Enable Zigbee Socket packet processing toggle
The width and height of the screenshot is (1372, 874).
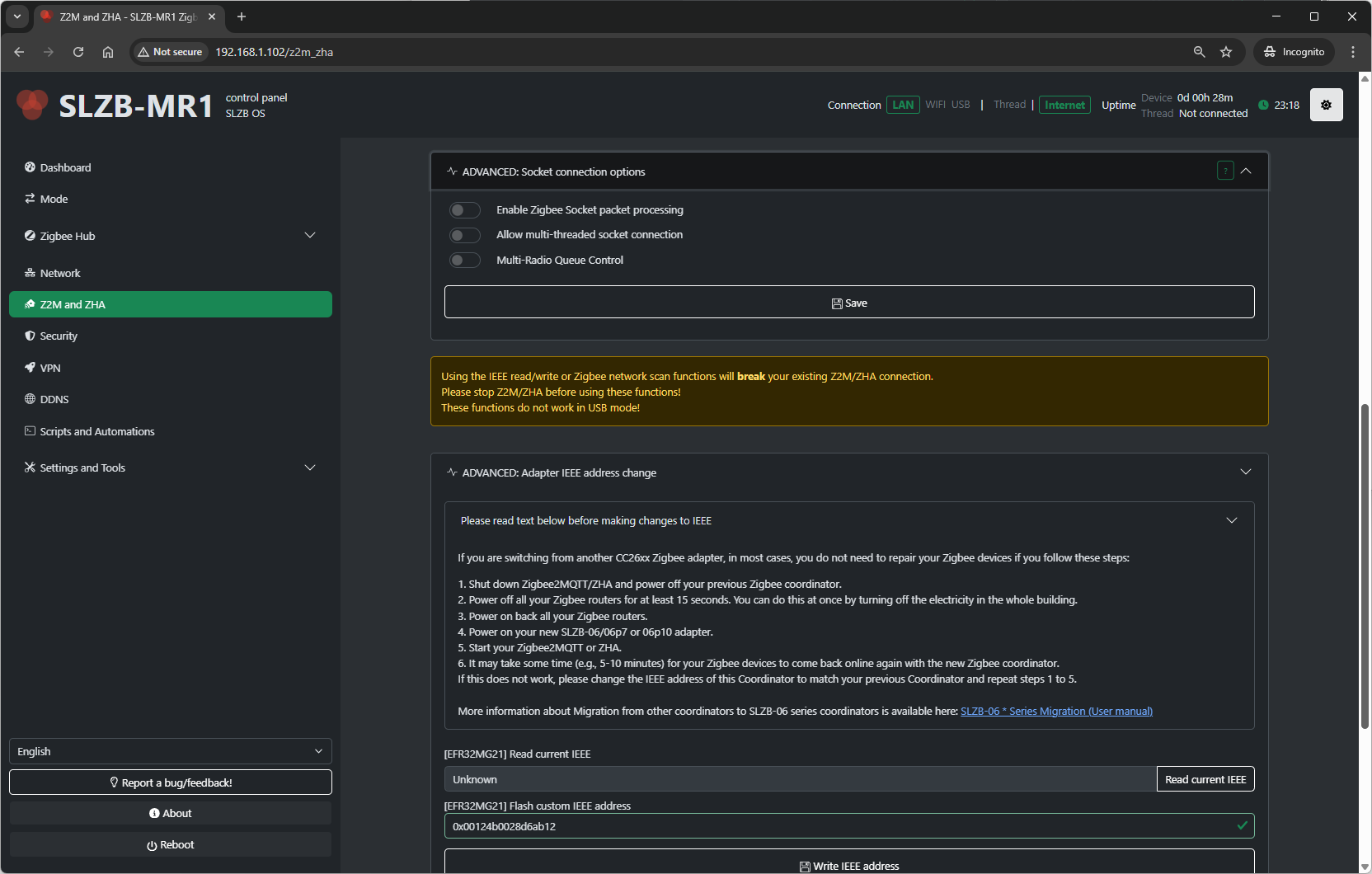465,210
